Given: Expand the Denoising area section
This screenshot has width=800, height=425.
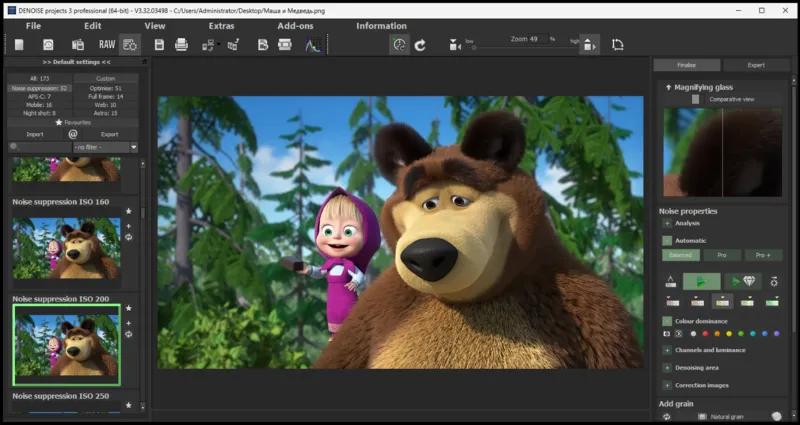Looking at the screenshot, I should pos(667,367).
